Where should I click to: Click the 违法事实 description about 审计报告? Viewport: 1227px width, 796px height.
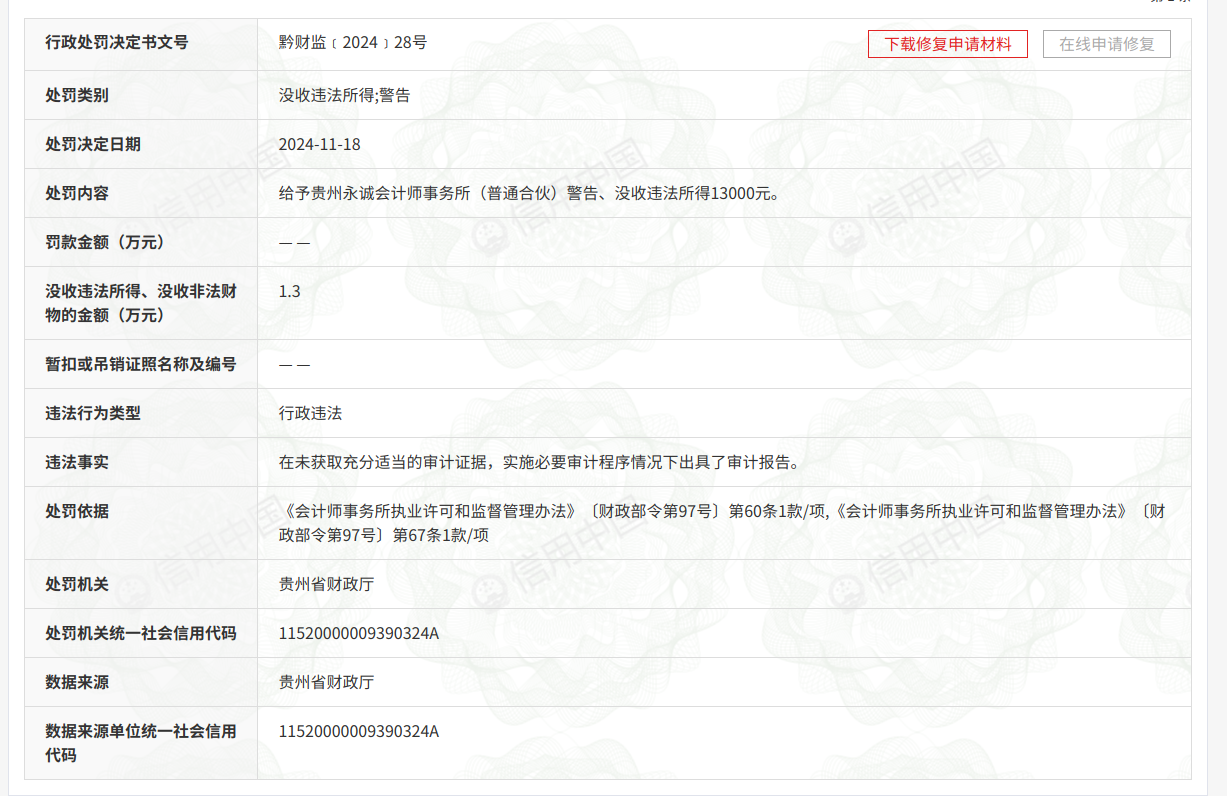pyautogui.click(x=540, y=462)
